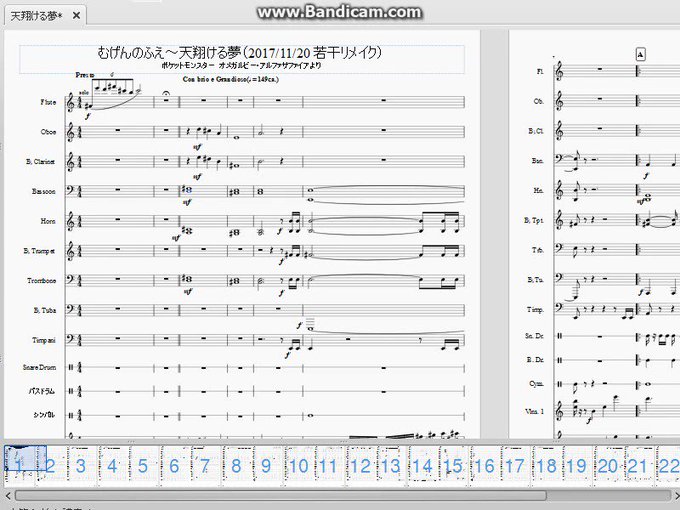Select the Presto tempo marking
Screen dimensions: 680x510
click(x=85, y=75)
